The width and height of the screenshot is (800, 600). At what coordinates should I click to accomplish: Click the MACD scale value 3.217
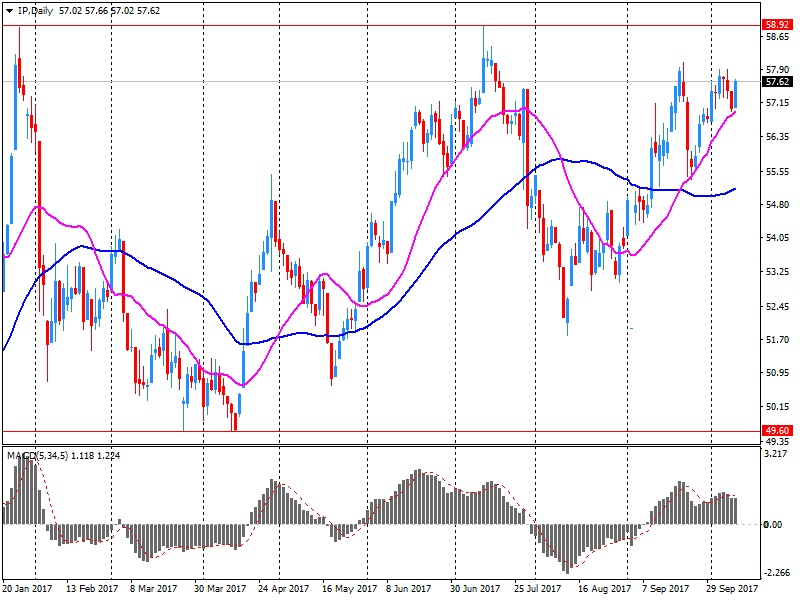[776, 454]
